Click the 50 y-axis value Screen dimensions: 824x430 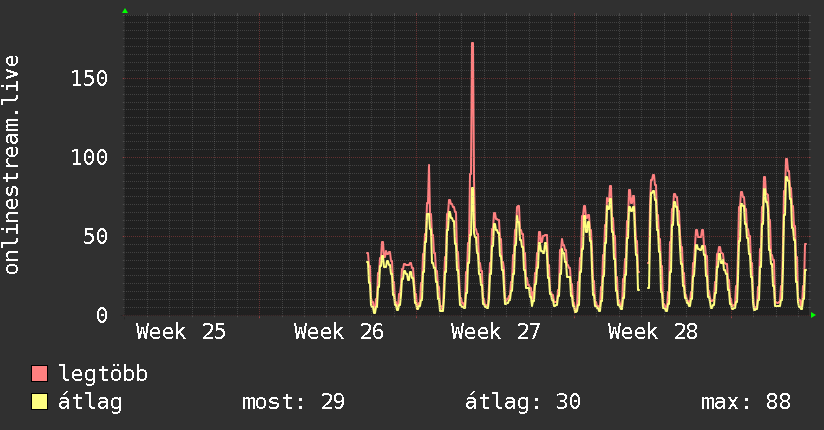pos(96,237)
